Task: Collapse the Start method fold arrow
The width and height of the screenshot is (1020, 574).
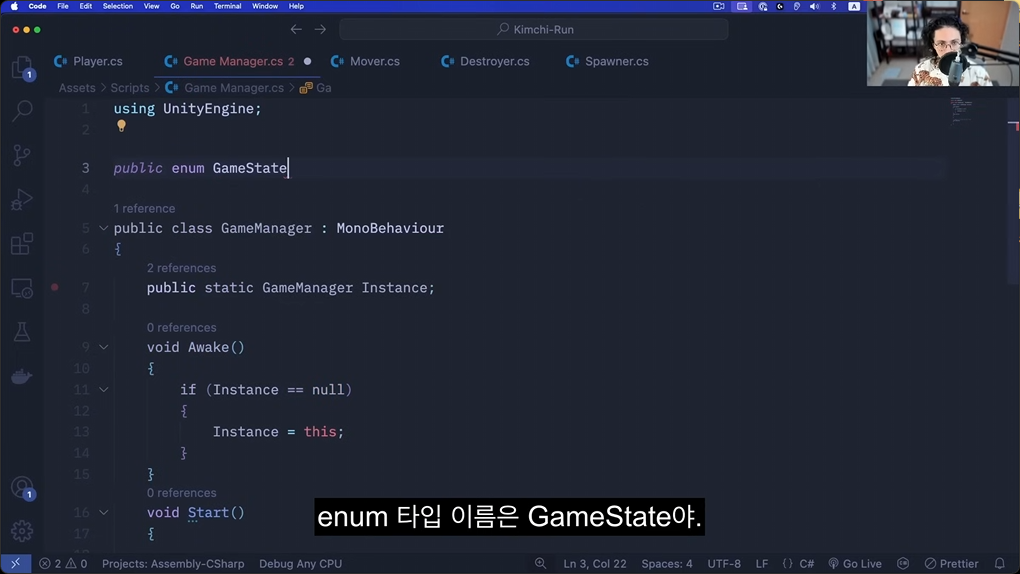Action: [103, 513]
